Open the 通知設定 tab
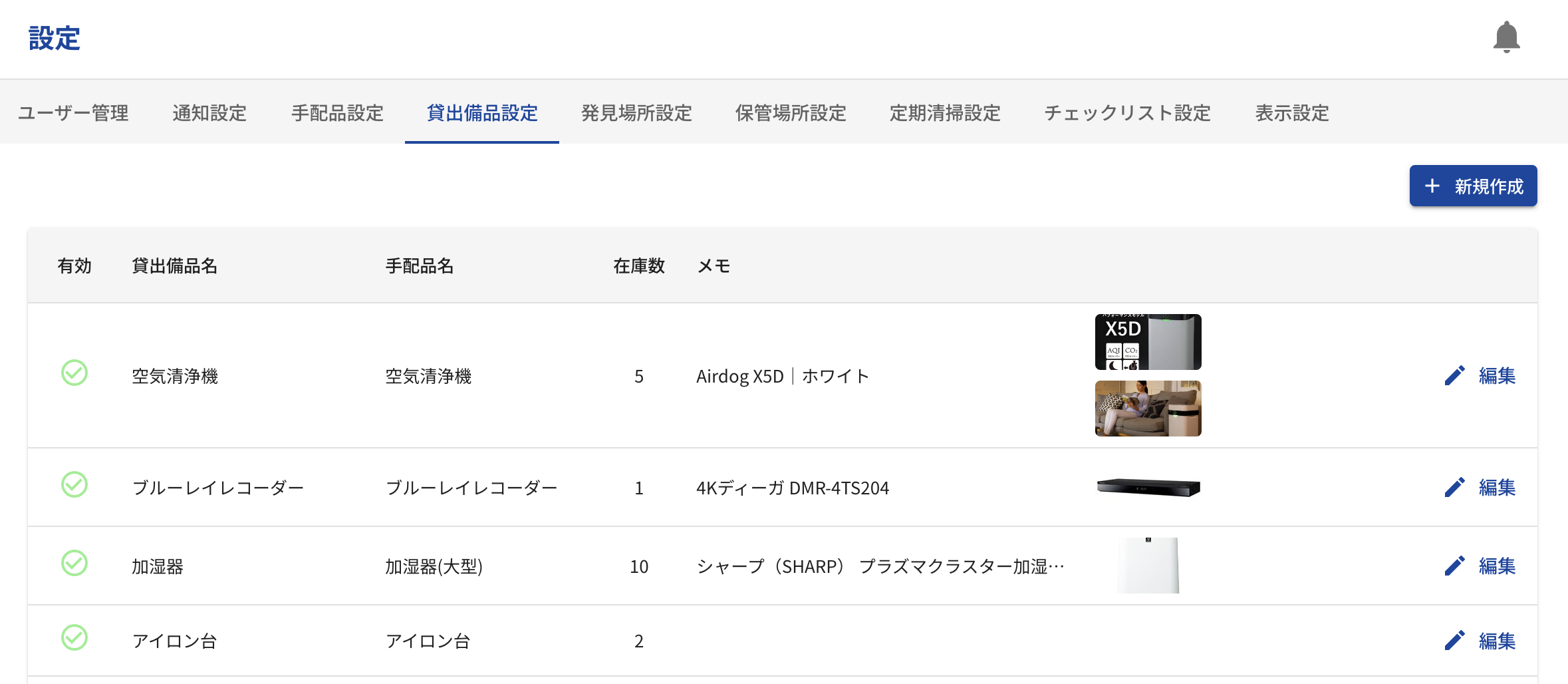This screenshot has width=1568, height=684. pos(209,113)
